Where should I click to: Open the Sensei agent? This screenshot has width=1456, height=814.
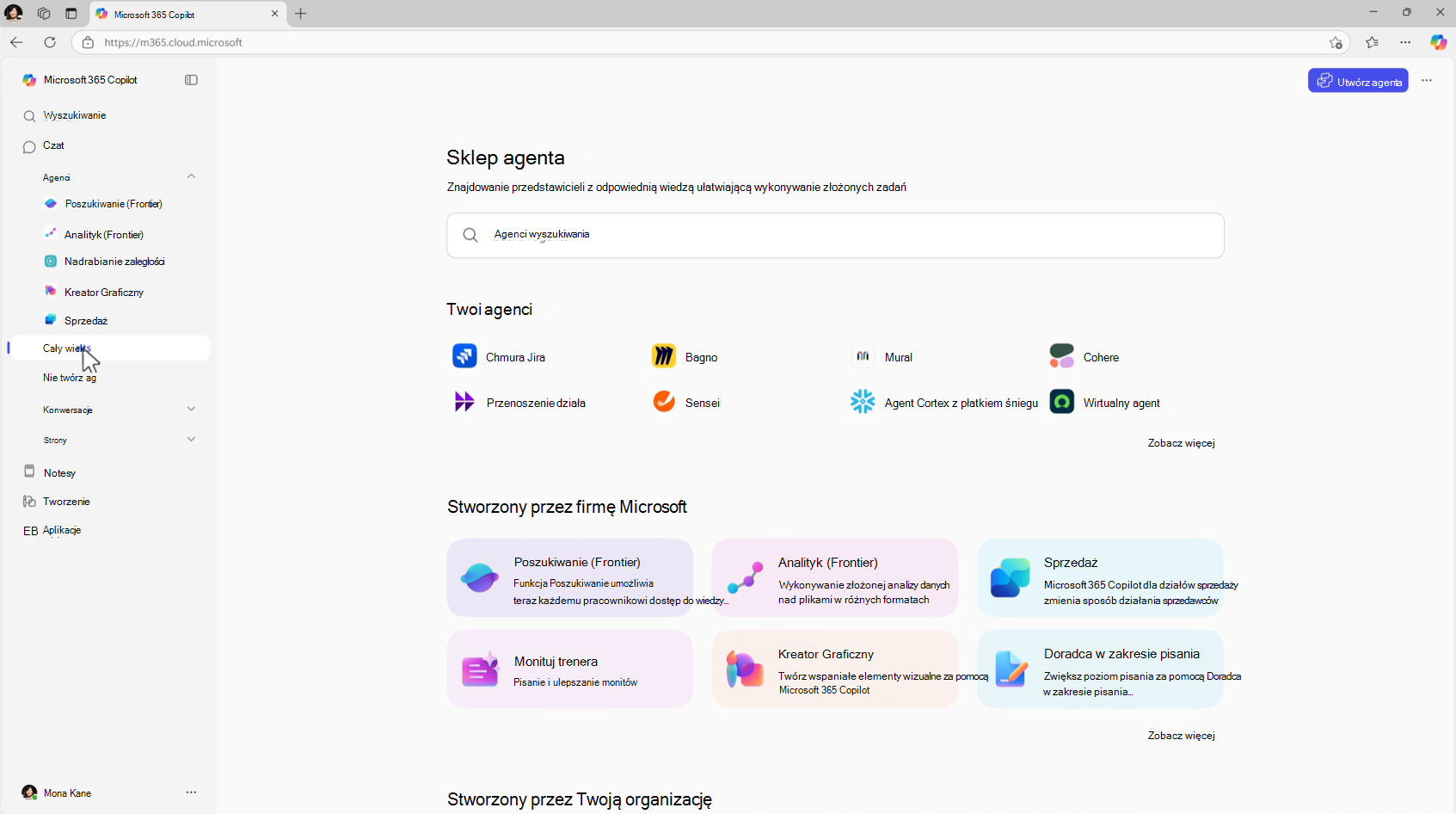686,402
